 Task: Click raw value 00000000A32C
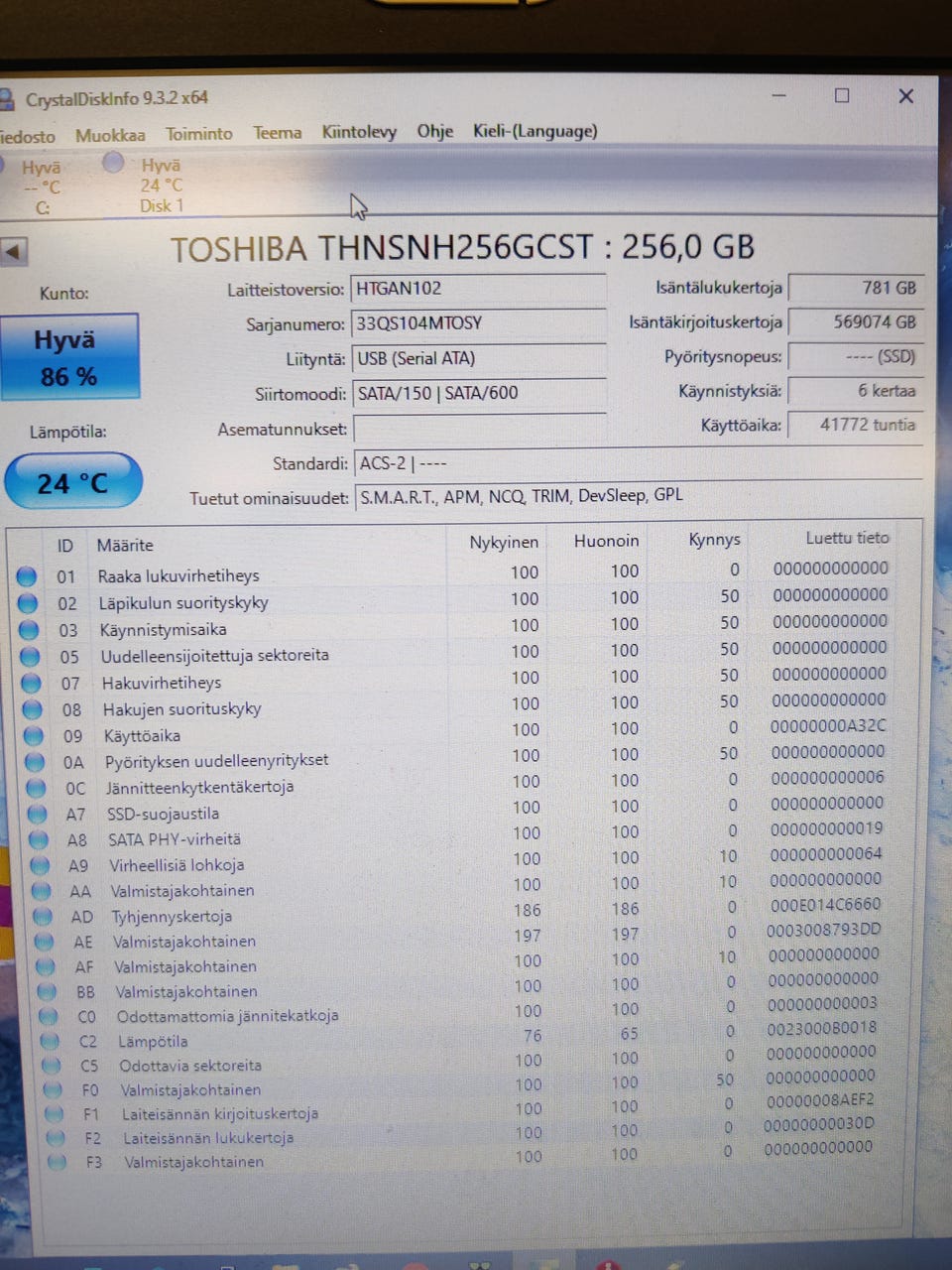(x=829, y=725)
